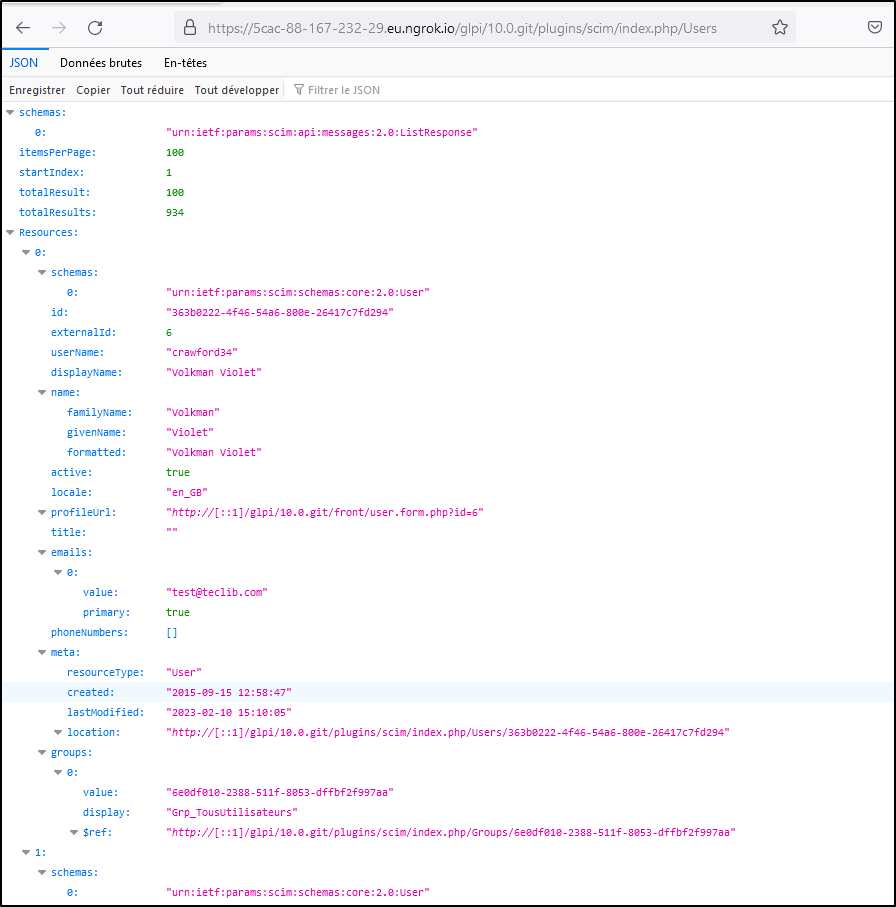Collapse the emails section

42,552
